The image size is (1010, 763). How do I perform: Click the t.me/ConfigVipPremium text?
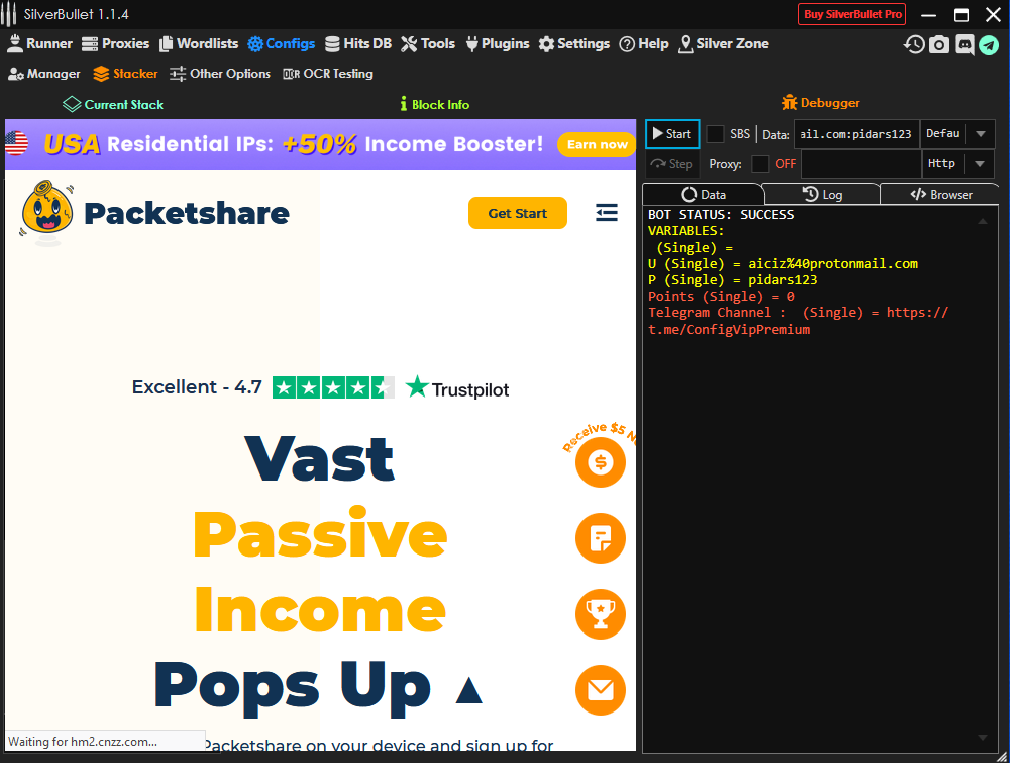click(x=729, y=330)
